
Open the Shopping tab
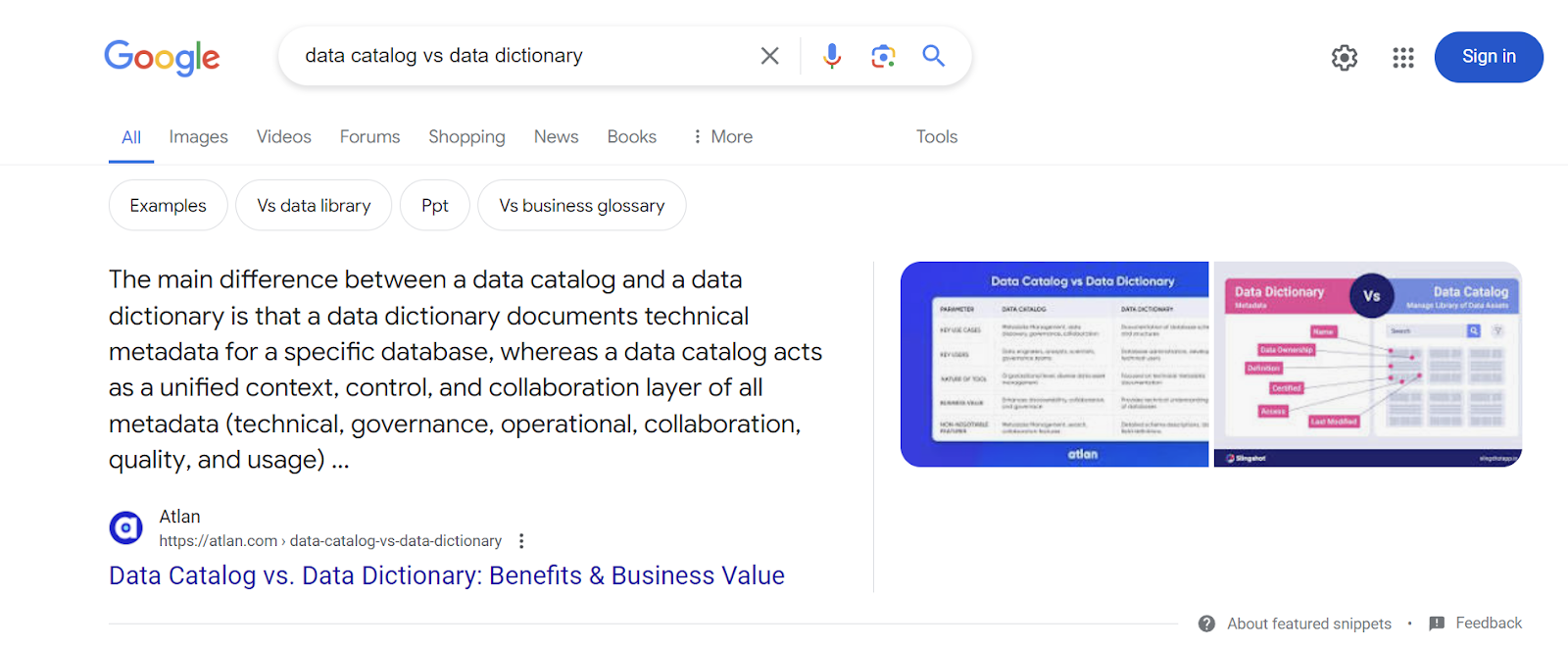(x=466, y=137)
